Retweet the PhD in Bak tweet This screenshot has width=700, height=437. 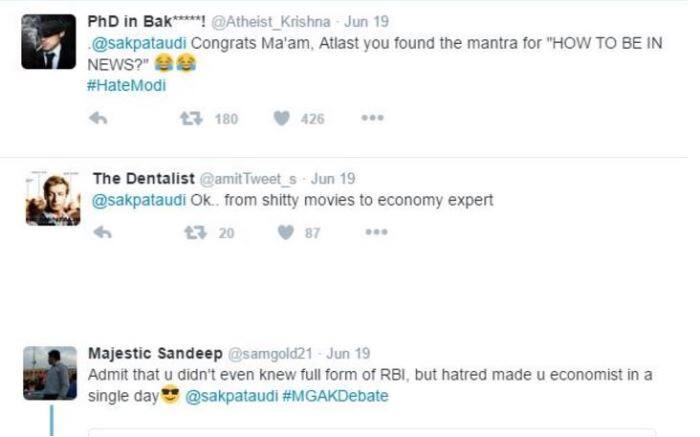191,118
